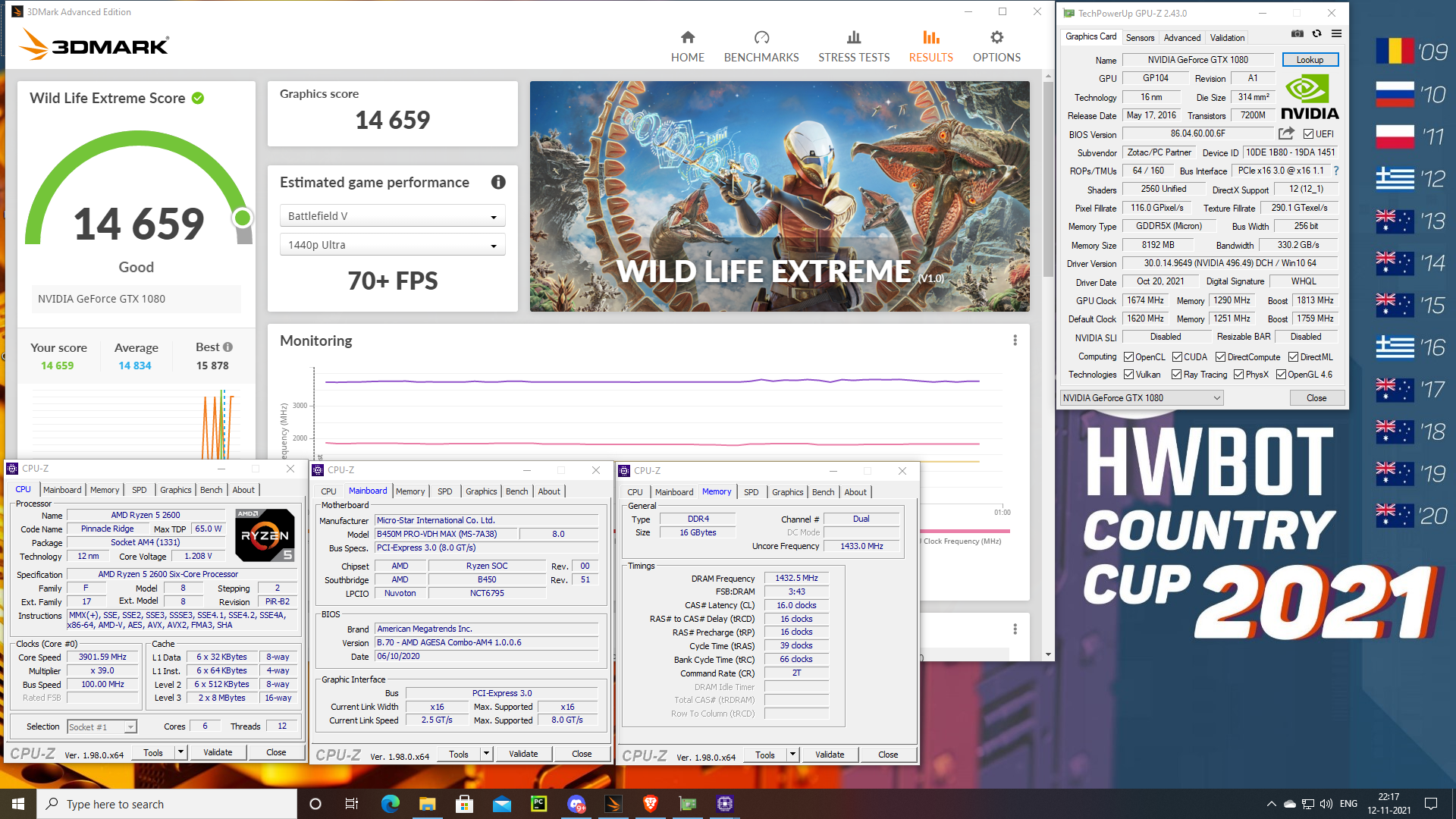Click the NVIDIA logo in GPU-Z
The image size is (1456, 819).
coord(1310,99)
